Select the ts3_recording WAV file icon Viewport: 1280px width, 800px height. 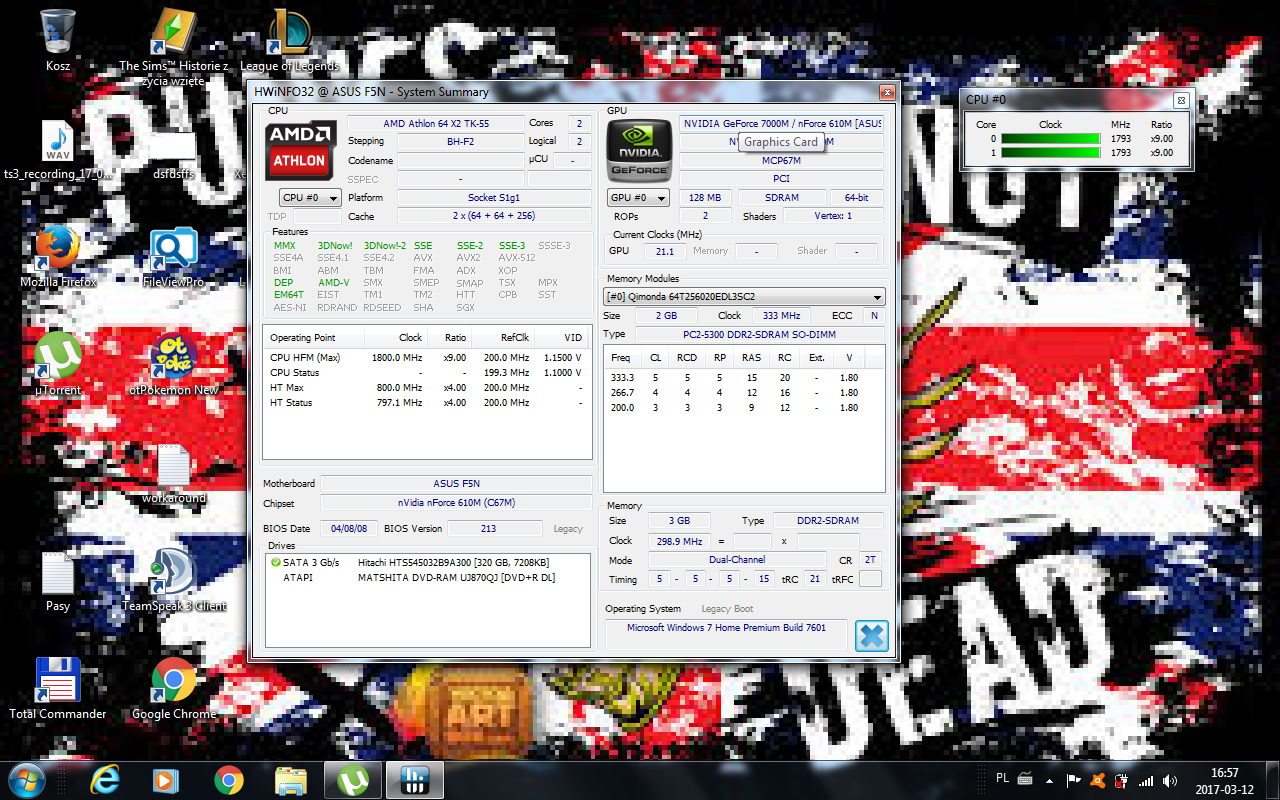[x=58, y=150]
